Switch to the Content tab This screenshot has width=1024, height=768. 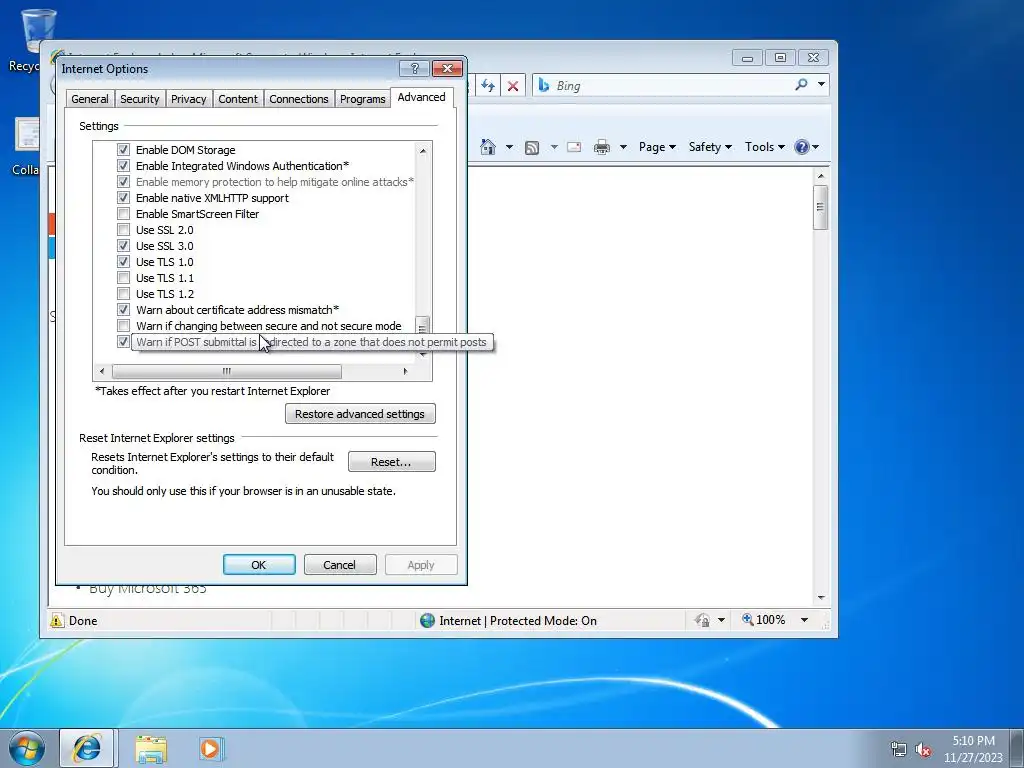[x=238, y=99]
